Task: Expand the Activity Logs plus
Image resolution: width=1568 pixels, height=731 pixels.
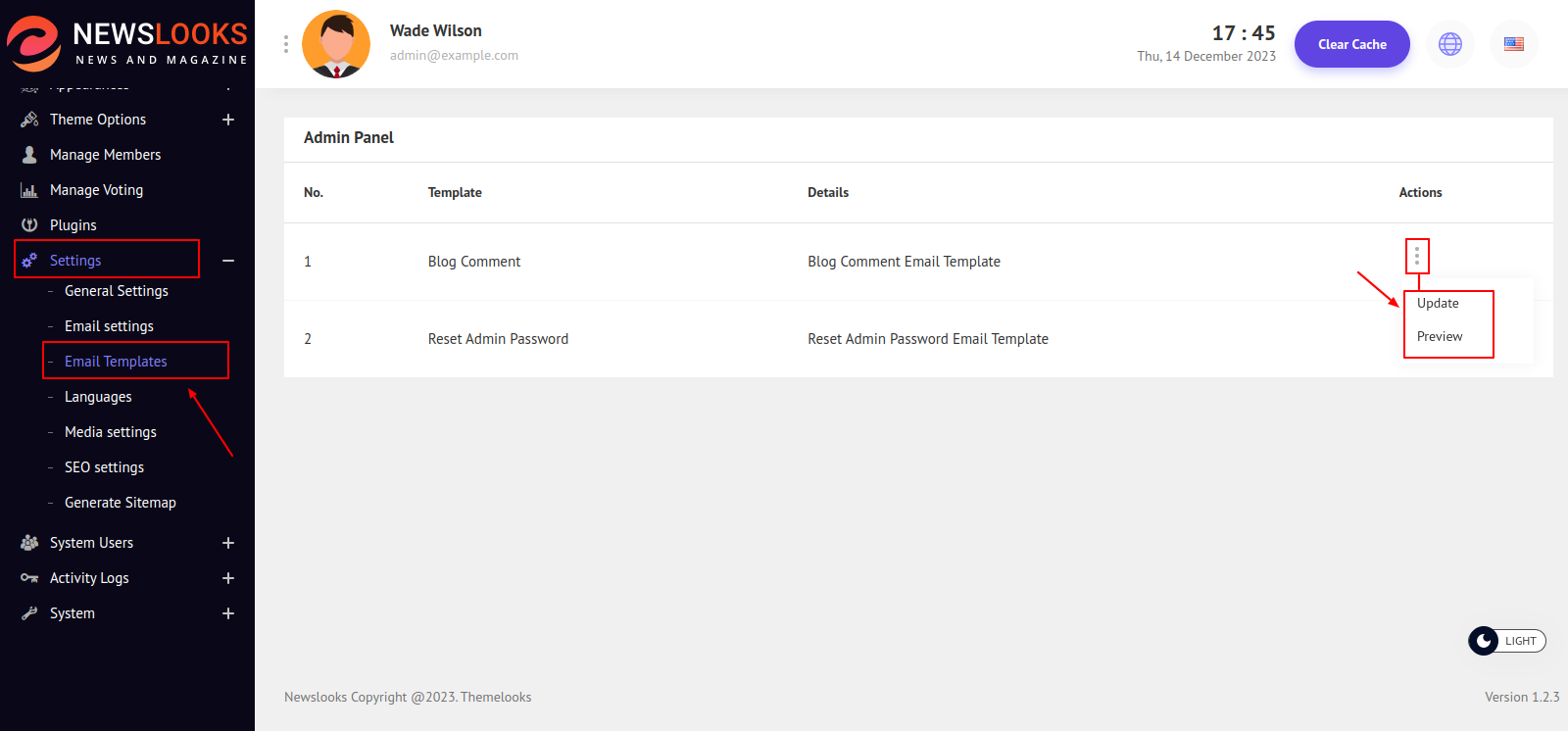Action: [x=228, y=578]
